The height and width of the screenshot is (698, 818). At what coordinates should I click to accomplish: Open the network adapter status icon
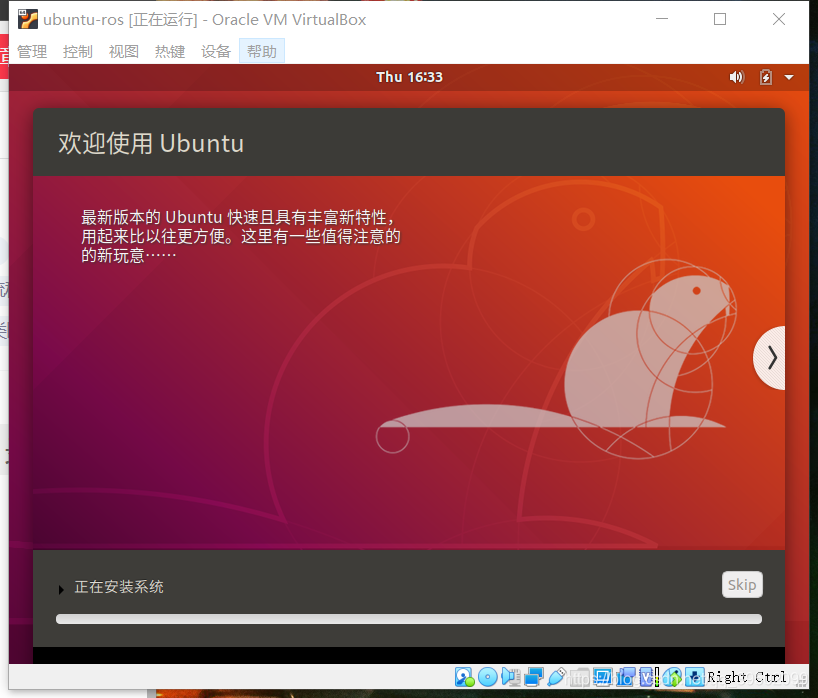click(x=534, y=677)
